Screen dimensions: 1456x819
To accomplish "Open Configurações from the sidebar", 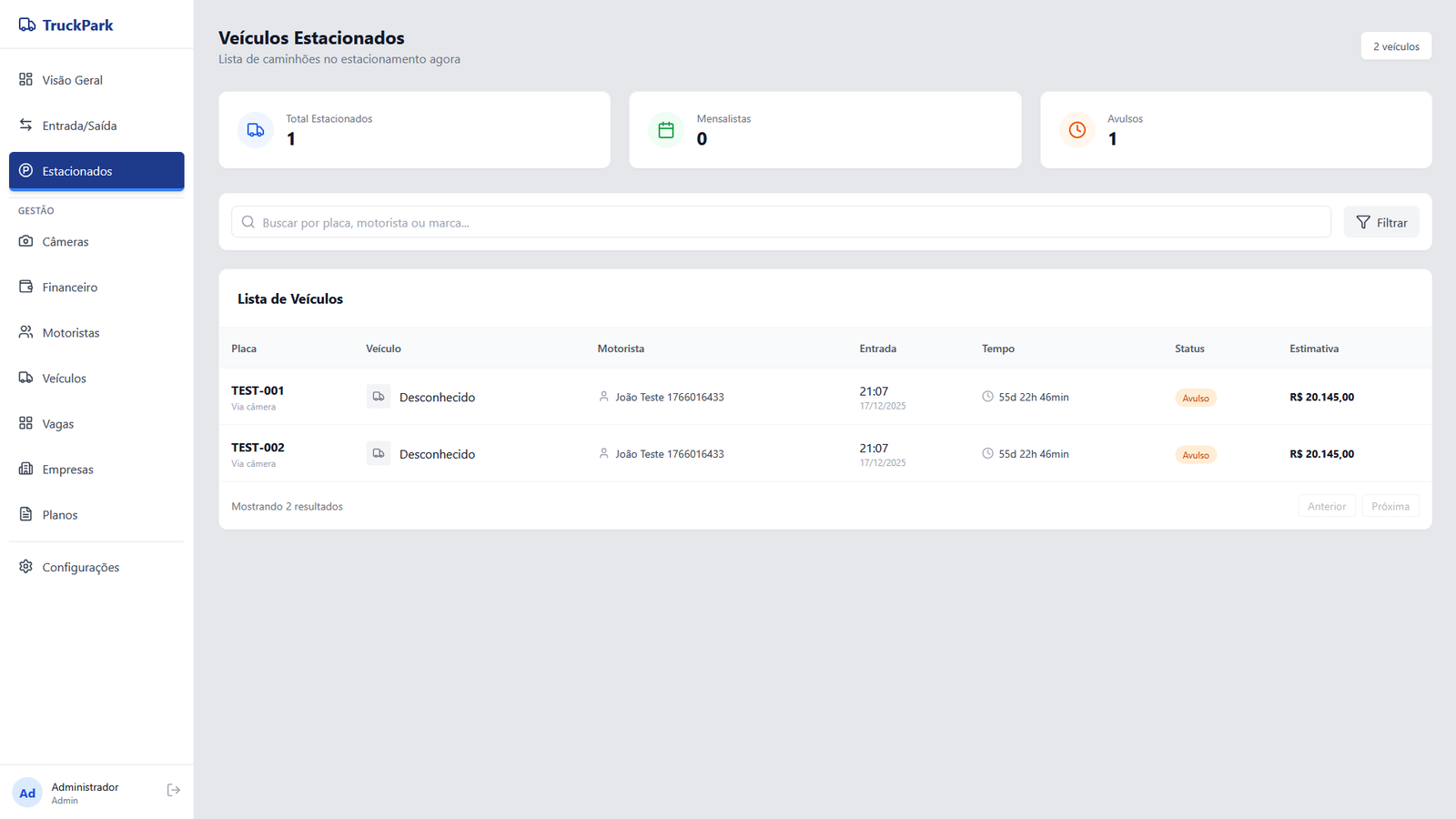I will click(81, 566).
